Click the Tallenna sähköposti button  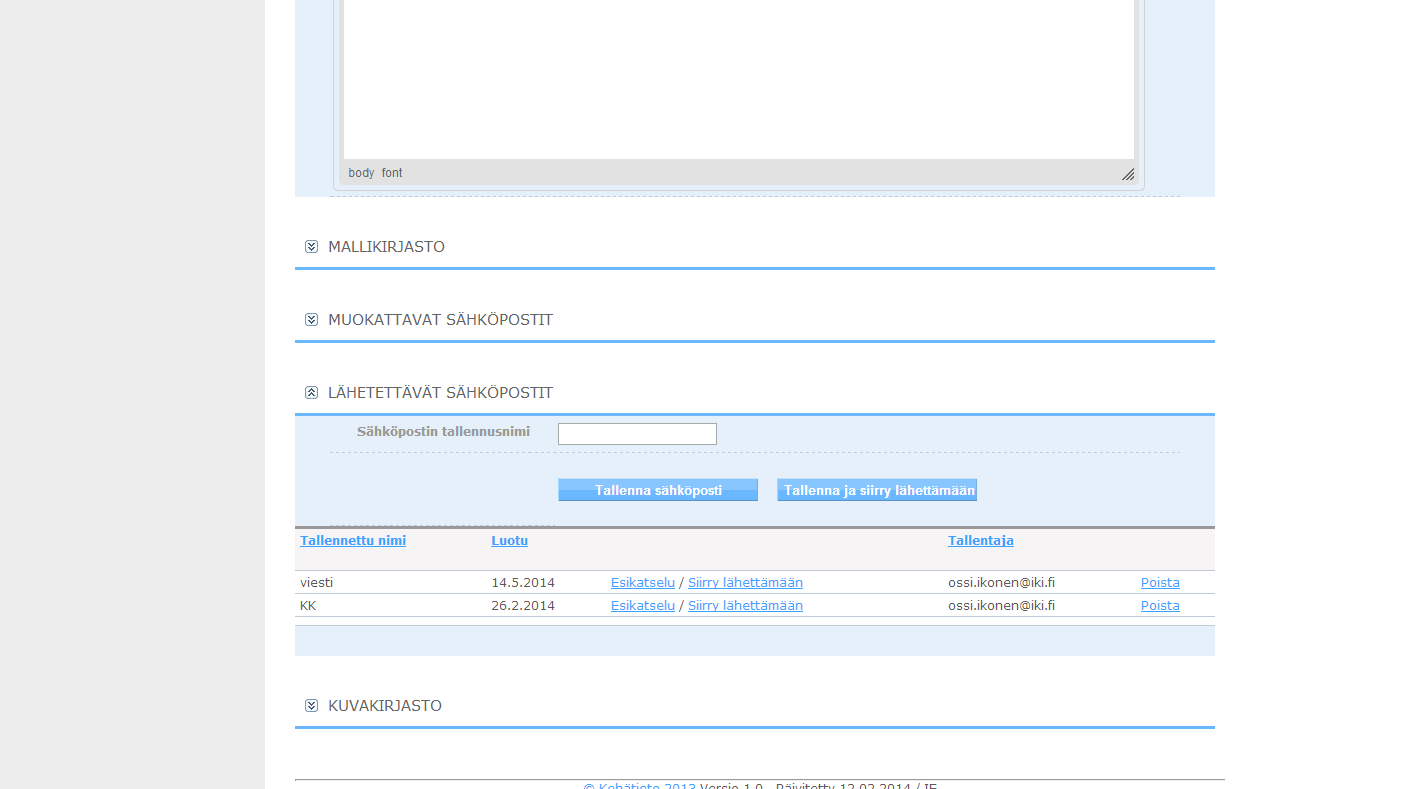point(658,490)
